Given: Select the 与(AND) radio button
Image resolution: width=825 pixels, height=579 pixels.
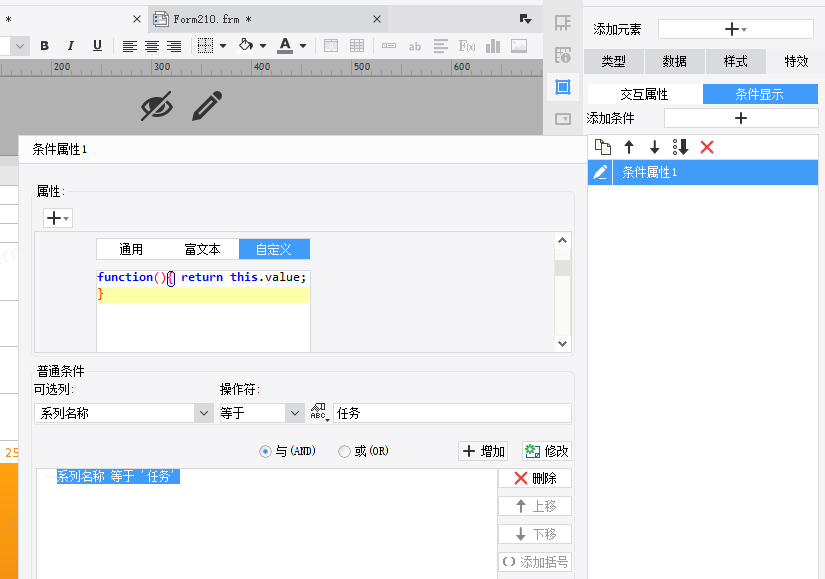Looking at the screenshot, I should point(265,451).
